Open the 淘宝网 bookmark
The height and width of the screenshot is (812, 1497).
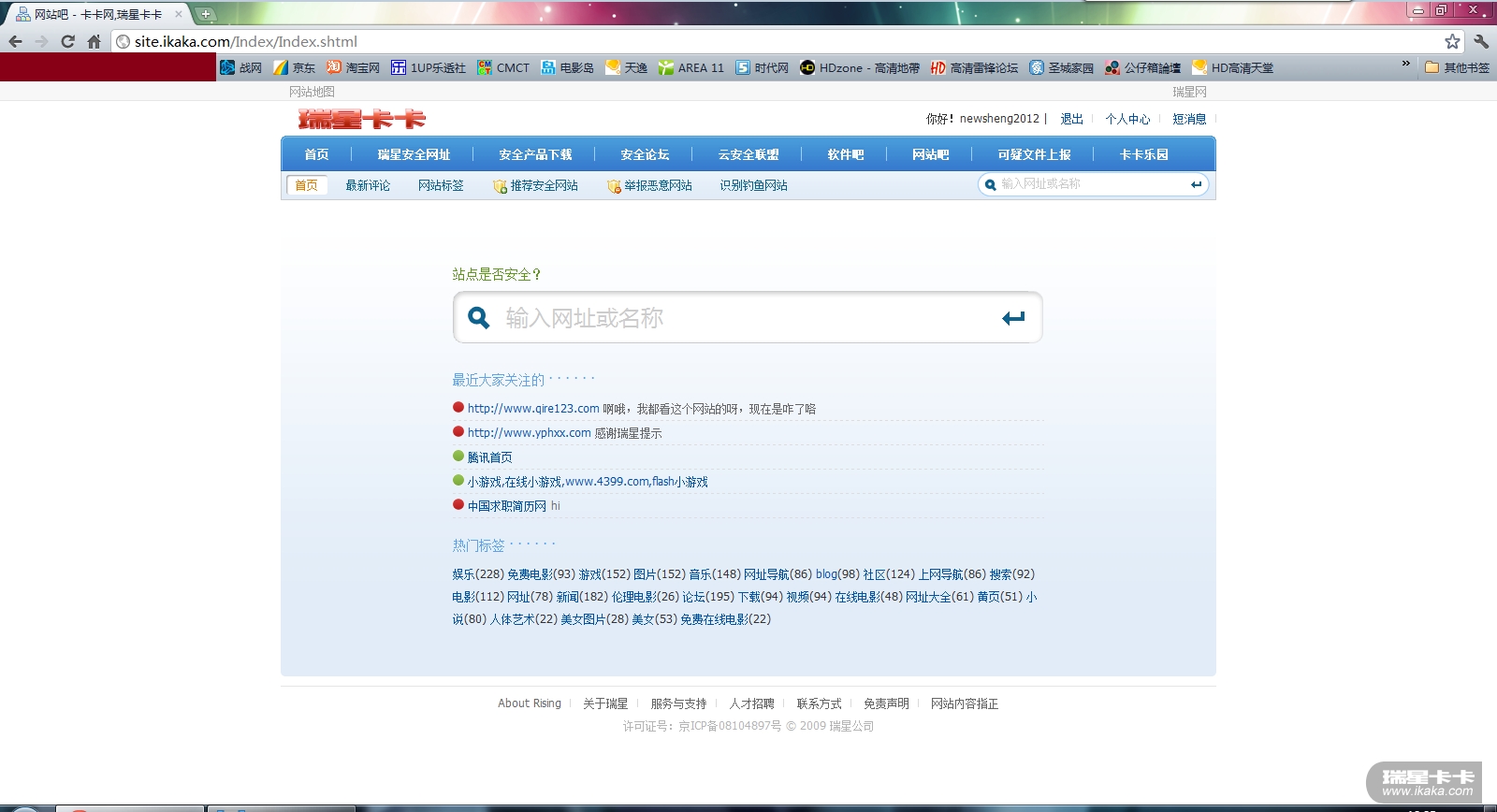(354, 67)
